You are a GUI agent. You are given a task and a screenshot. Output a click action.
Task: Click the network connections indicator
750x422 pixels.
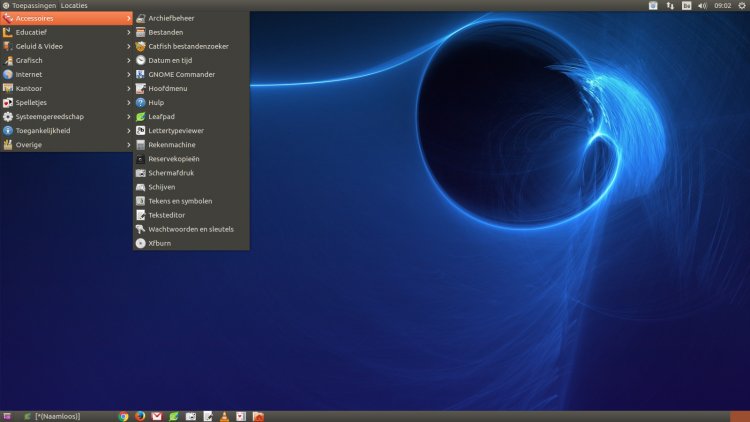670,5
